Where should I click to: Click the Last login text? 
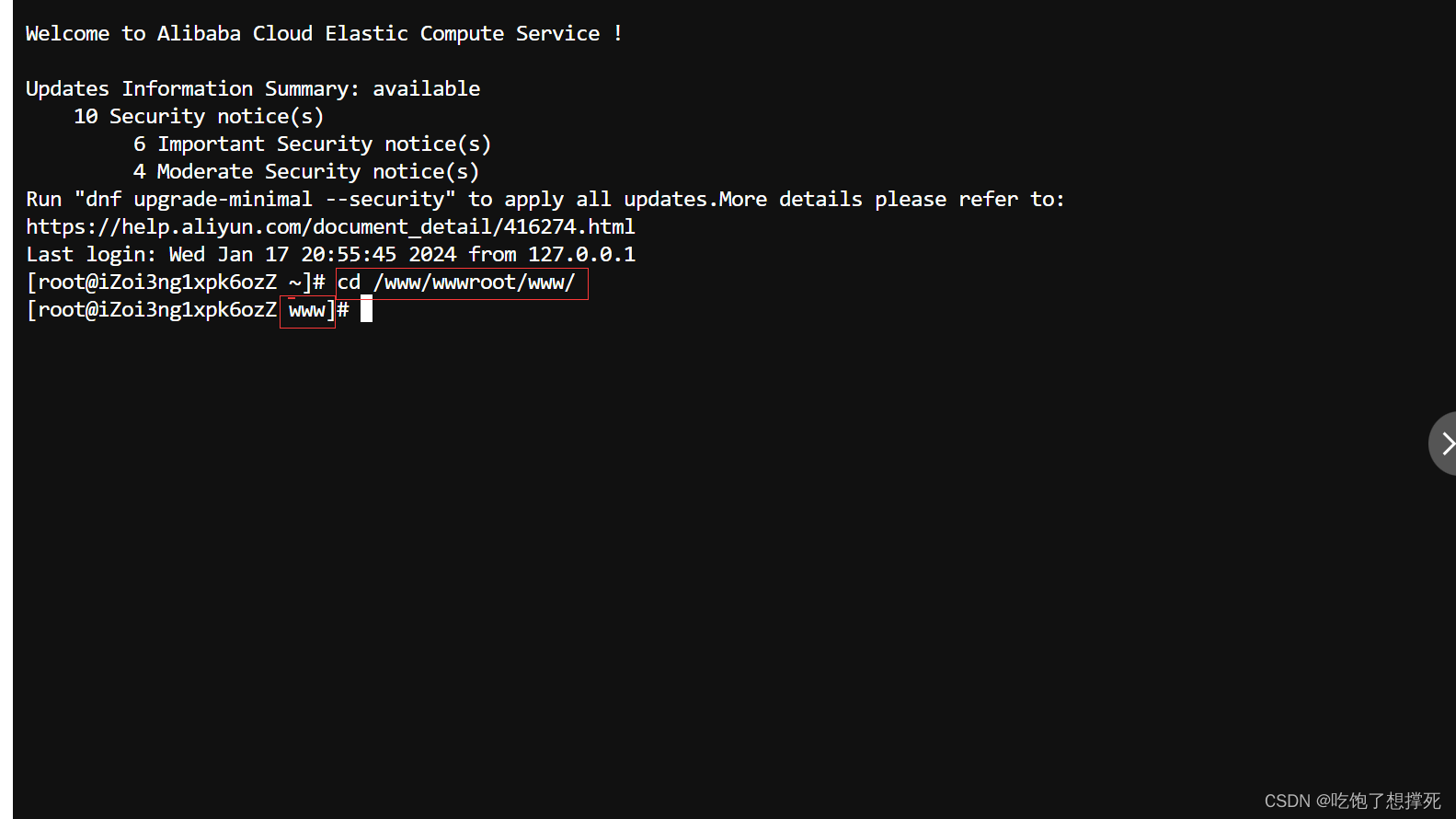point(90,255)
